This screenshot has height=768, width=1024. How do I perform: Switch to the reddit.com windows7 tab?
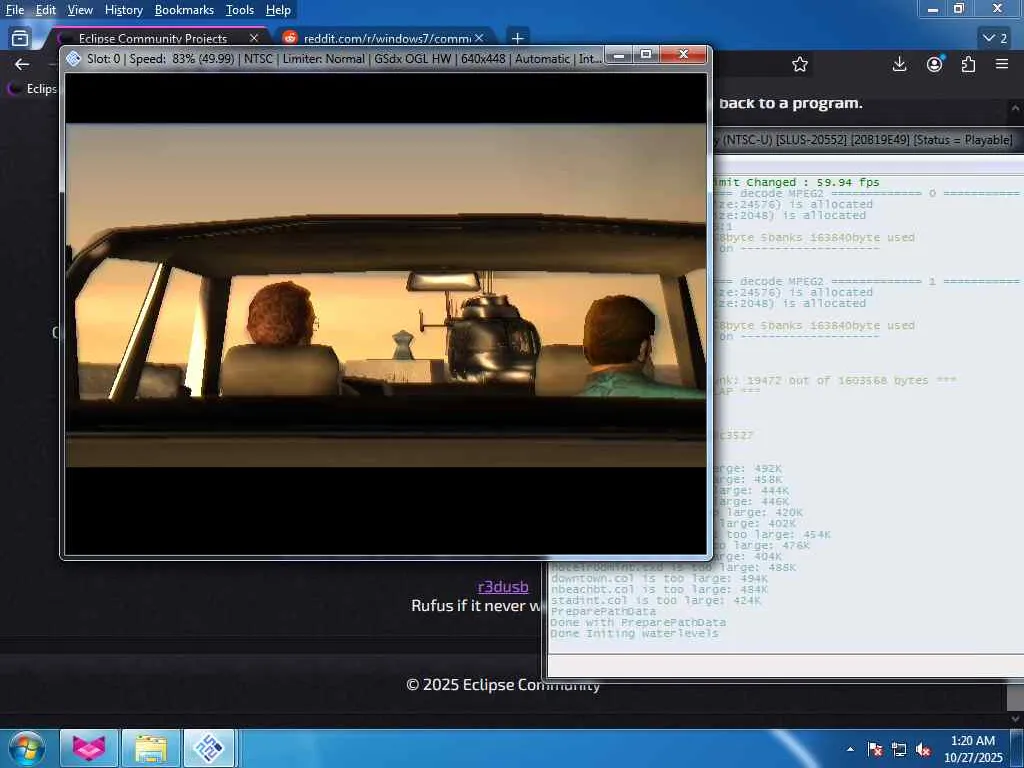point(385,38)
